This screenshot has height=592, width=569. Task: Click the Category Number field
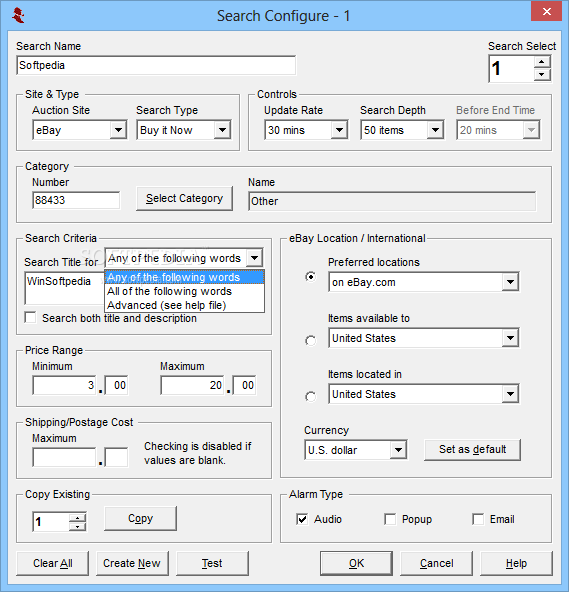point(76,200)
